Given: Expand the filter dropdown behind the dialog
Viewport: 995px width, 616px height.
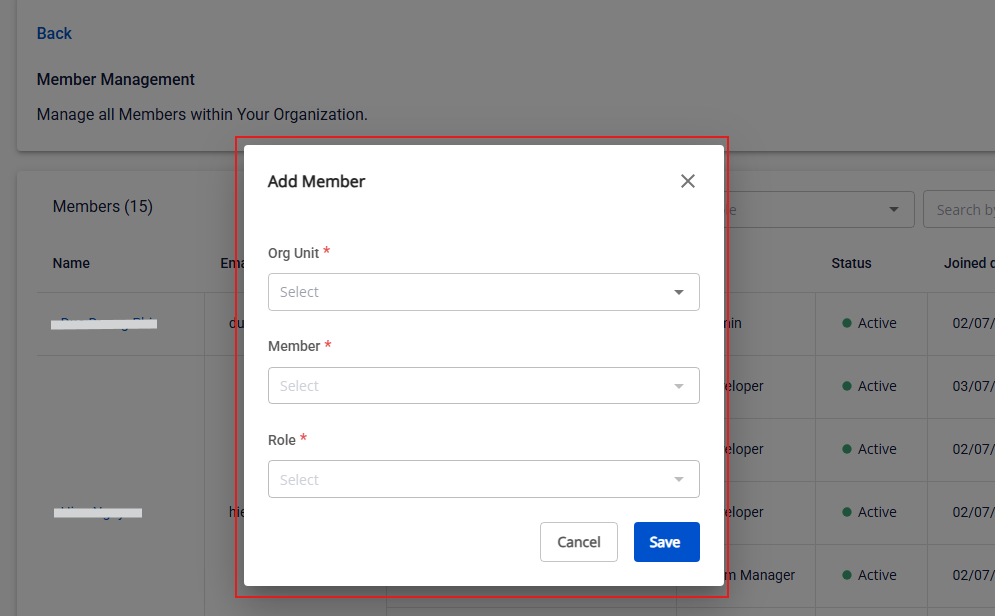Looking at the screenshot, I should tap(893, 210).
